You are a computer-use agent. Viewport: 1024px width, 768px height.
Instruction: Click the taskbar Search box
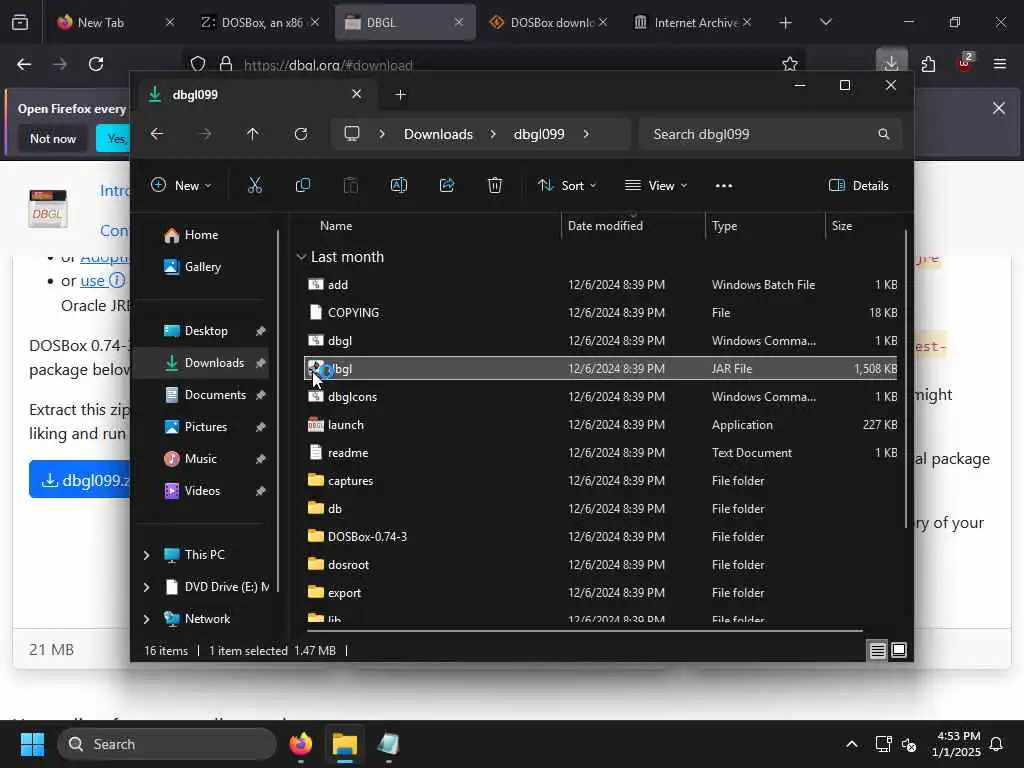coord(167,744)
